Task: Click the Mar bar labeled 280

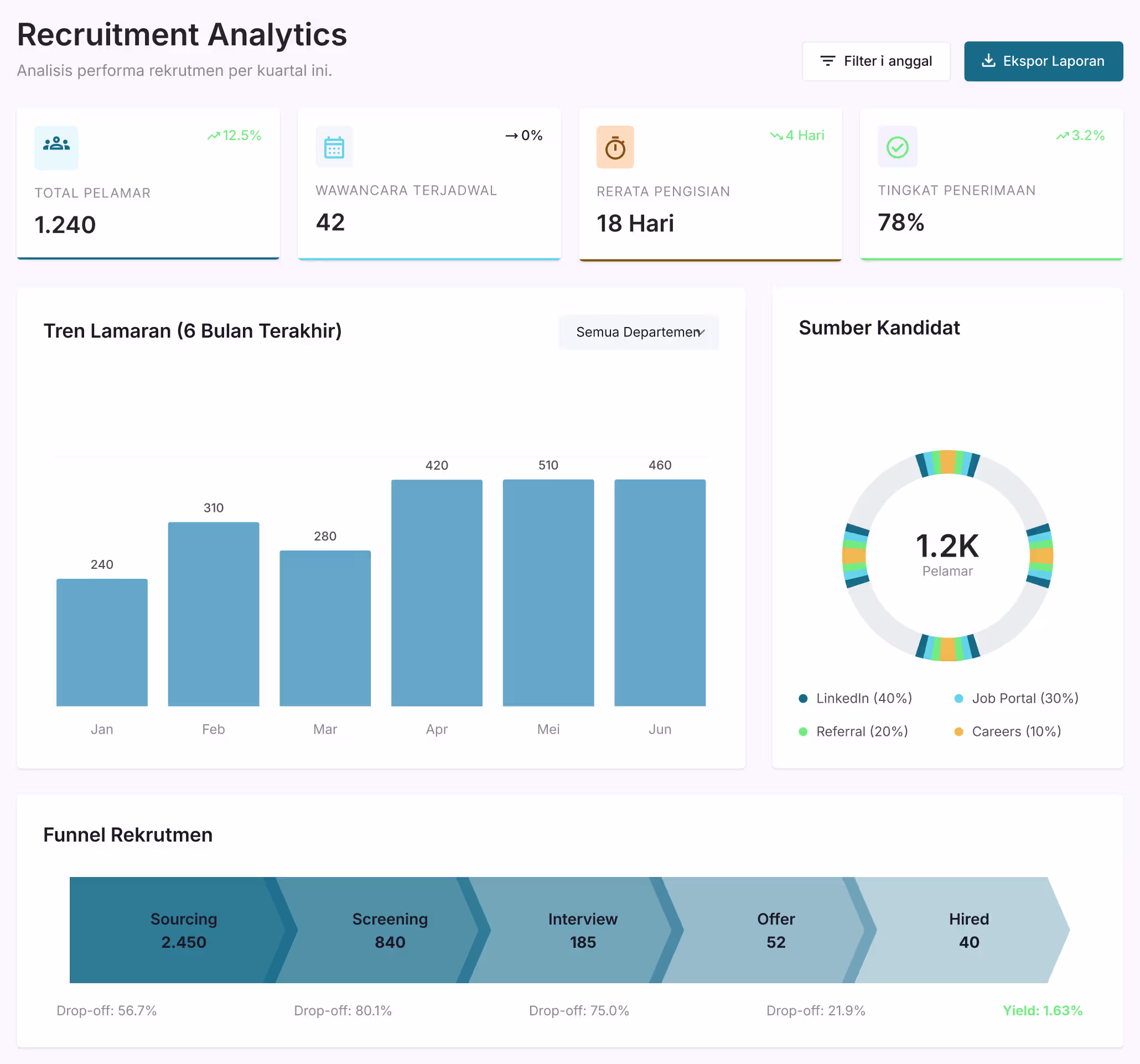Action: pyautogui.click(x=325, y=629)
